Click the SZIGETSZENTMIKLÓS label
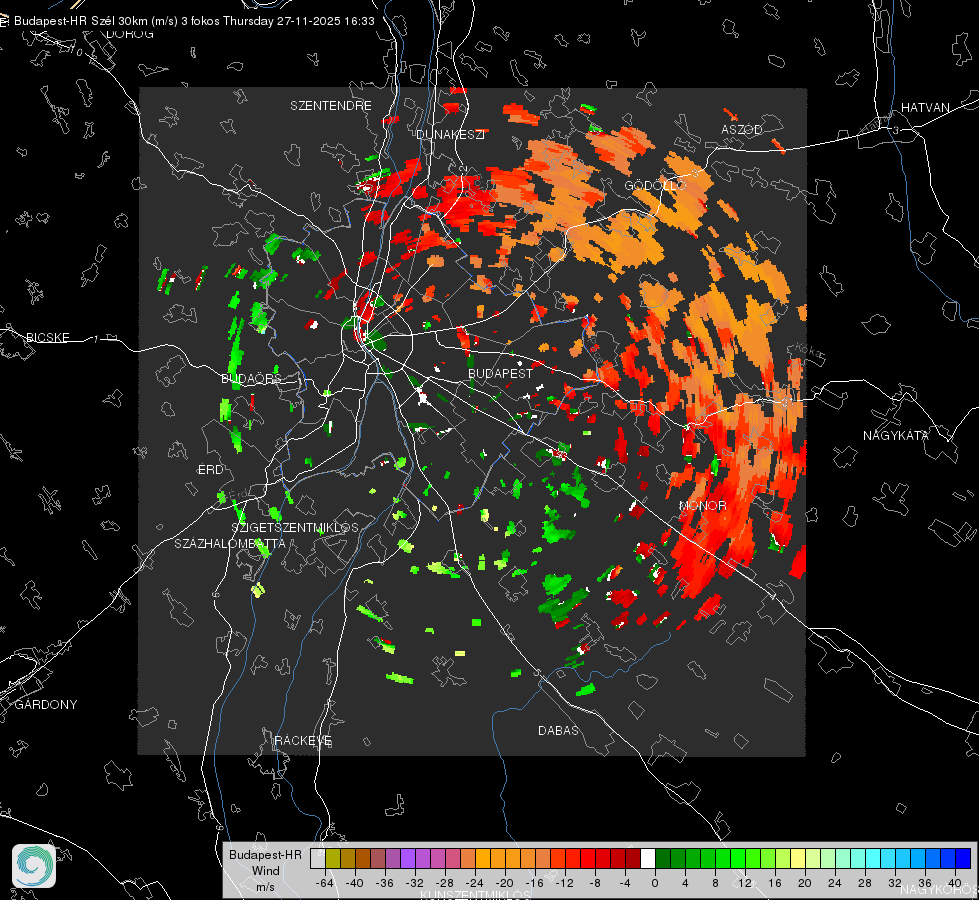 coord(295,528)
